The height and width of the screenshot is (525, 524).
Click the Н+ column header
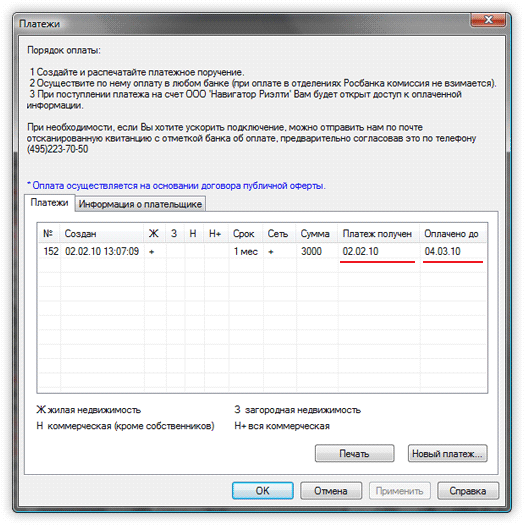216,233
